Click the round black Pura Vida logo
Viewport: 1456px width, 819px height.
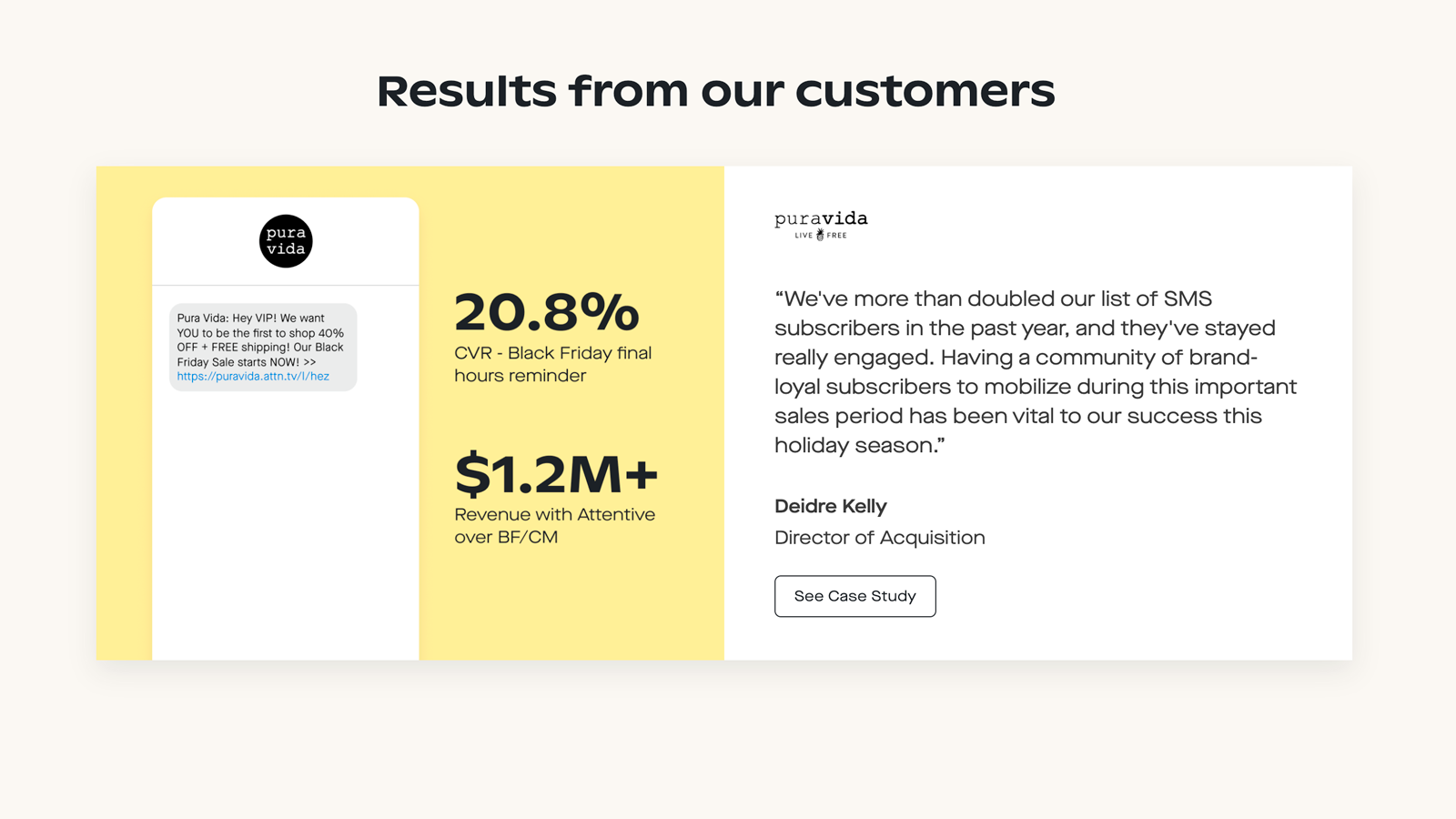[x=286, y=241]
